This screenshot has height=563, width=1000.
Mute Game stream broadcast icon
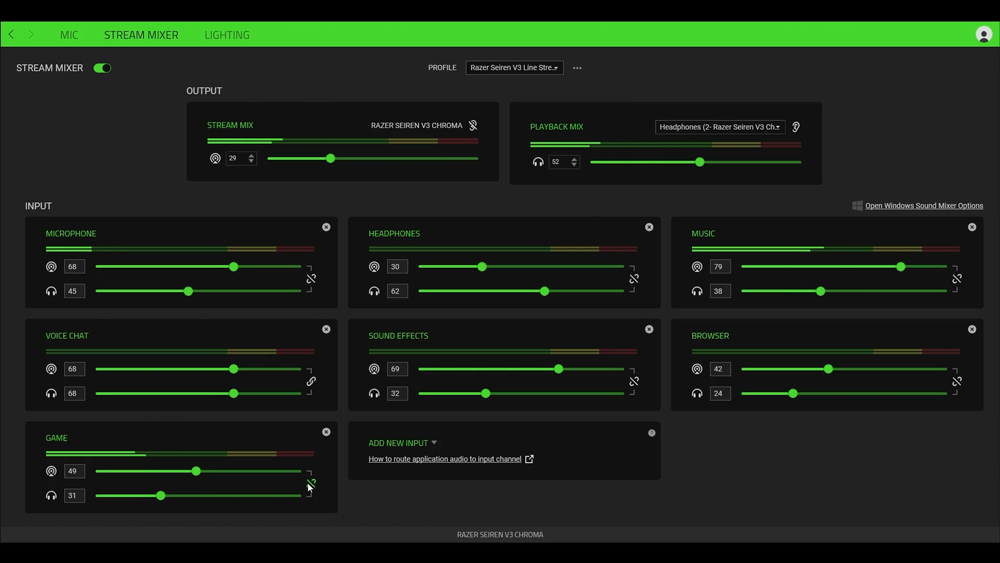click(x=51, y=471)
